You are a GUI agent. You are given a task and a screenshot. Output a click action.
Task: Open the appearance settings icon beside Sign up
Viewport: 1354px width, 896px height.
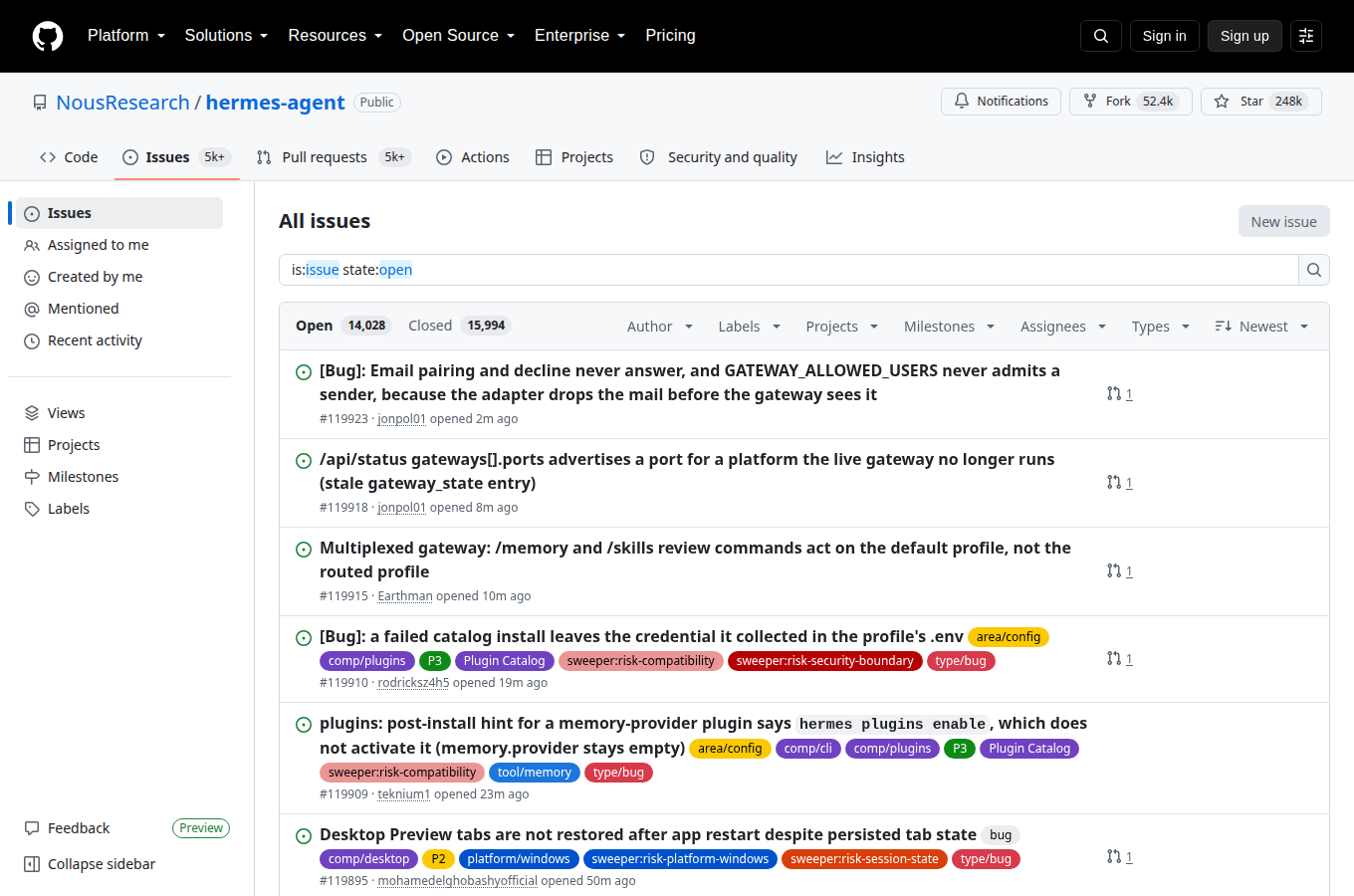(x=1306, y=36)
